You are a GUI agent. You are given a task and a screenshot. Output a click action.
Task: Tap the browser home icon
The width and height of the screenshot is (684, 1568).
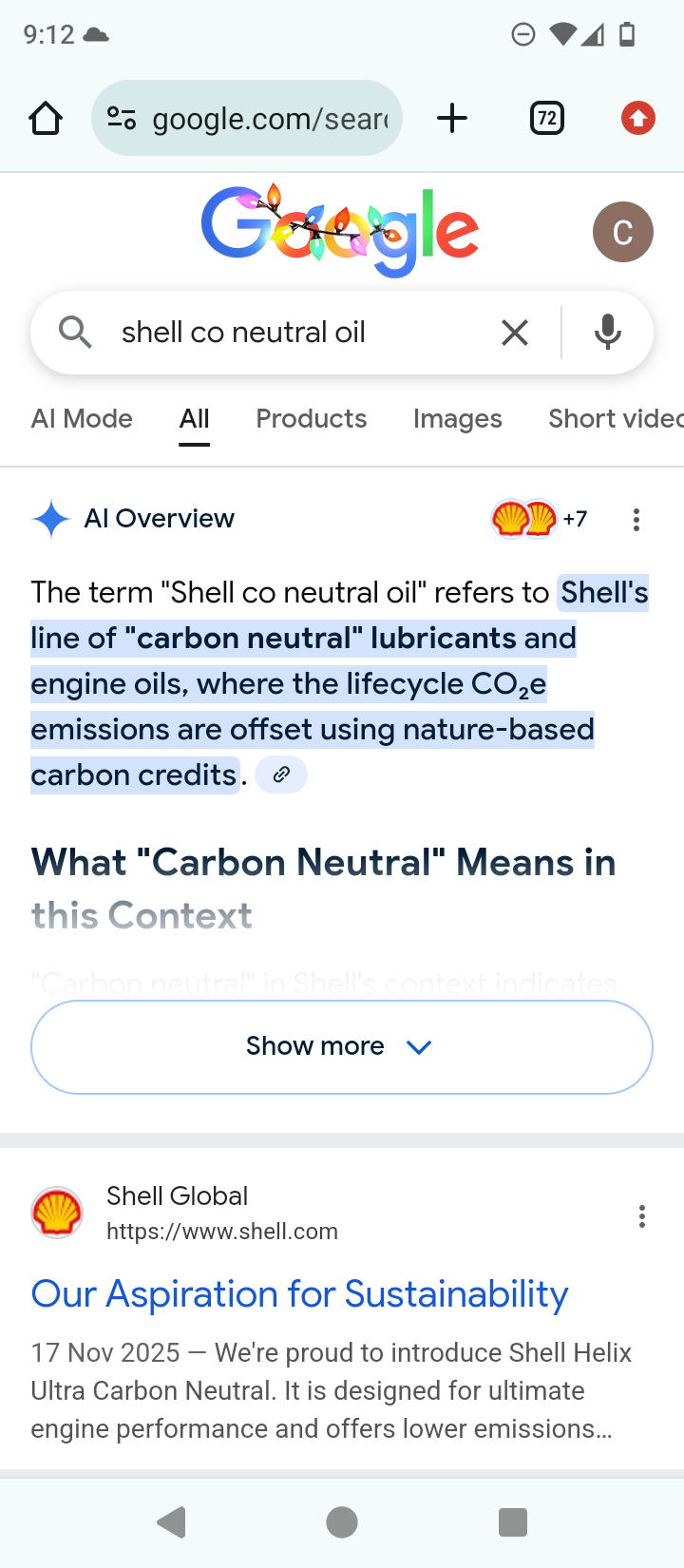[46, 119]
